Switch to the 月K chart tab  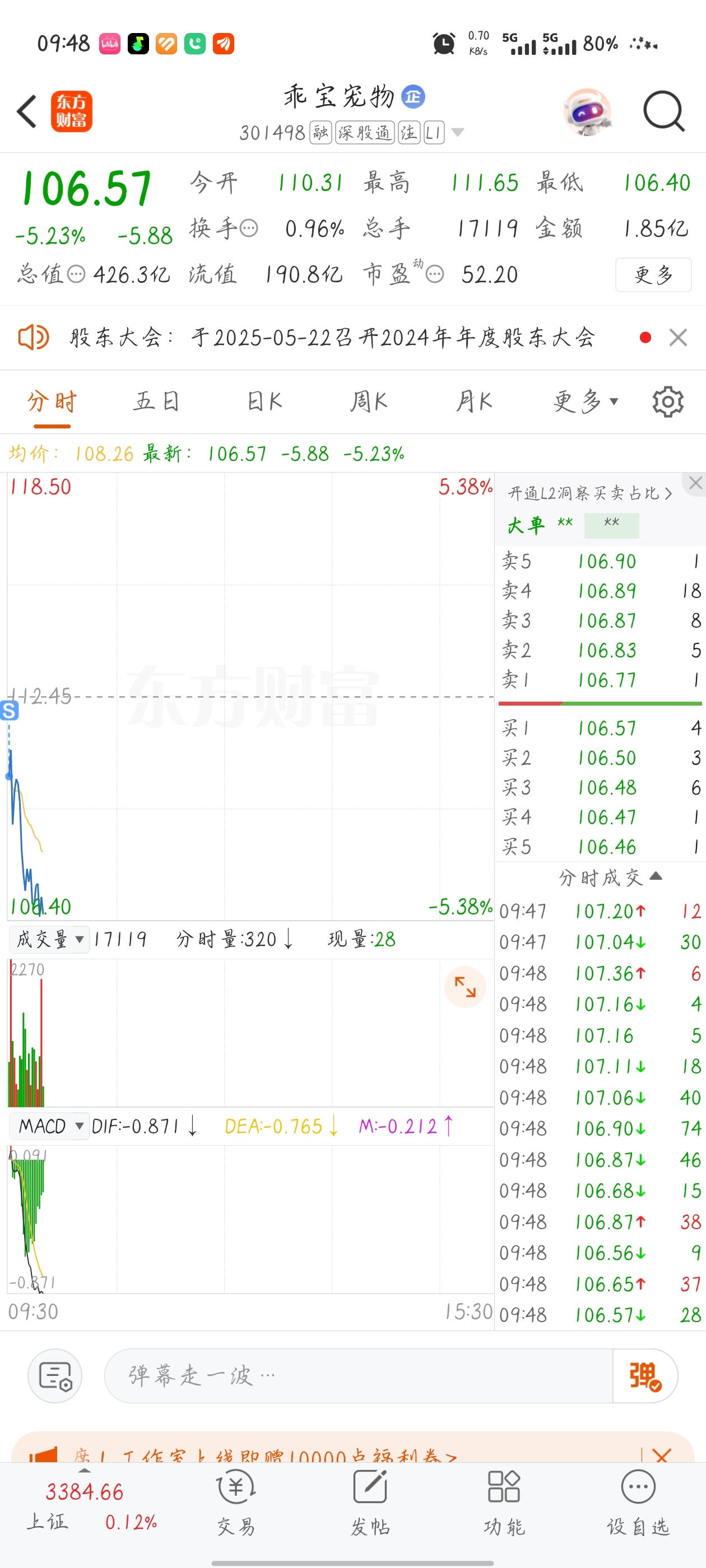click(x=474, y=402)
